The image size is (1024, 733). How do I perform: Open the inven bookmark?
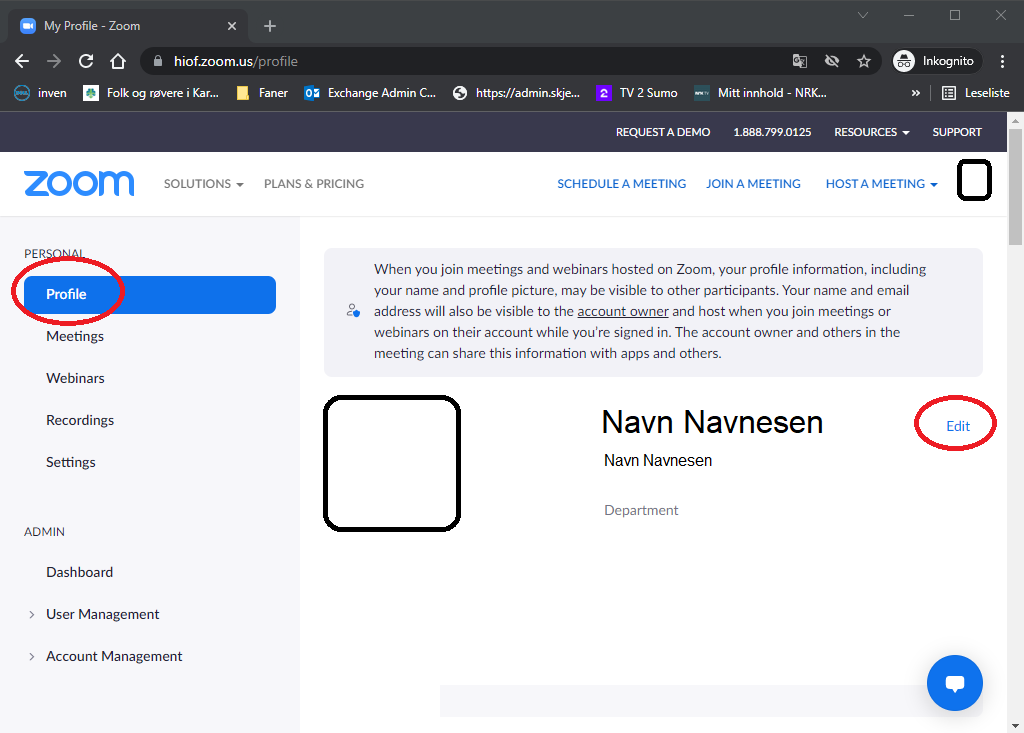40,93
